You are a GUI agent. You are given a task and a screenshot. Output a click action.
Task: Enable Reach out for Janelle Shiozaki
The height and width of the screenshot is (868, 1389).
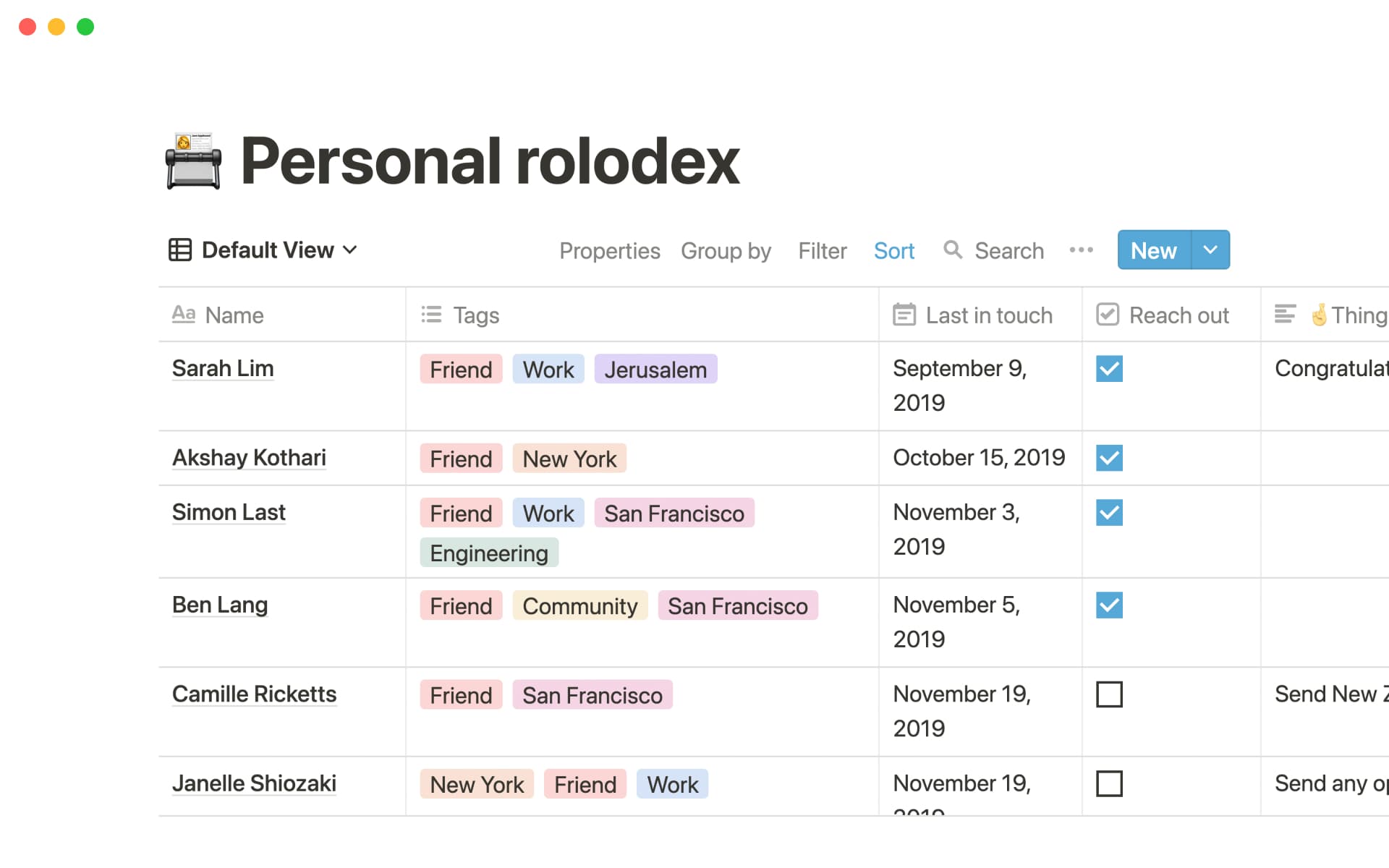pos(1109,783)
